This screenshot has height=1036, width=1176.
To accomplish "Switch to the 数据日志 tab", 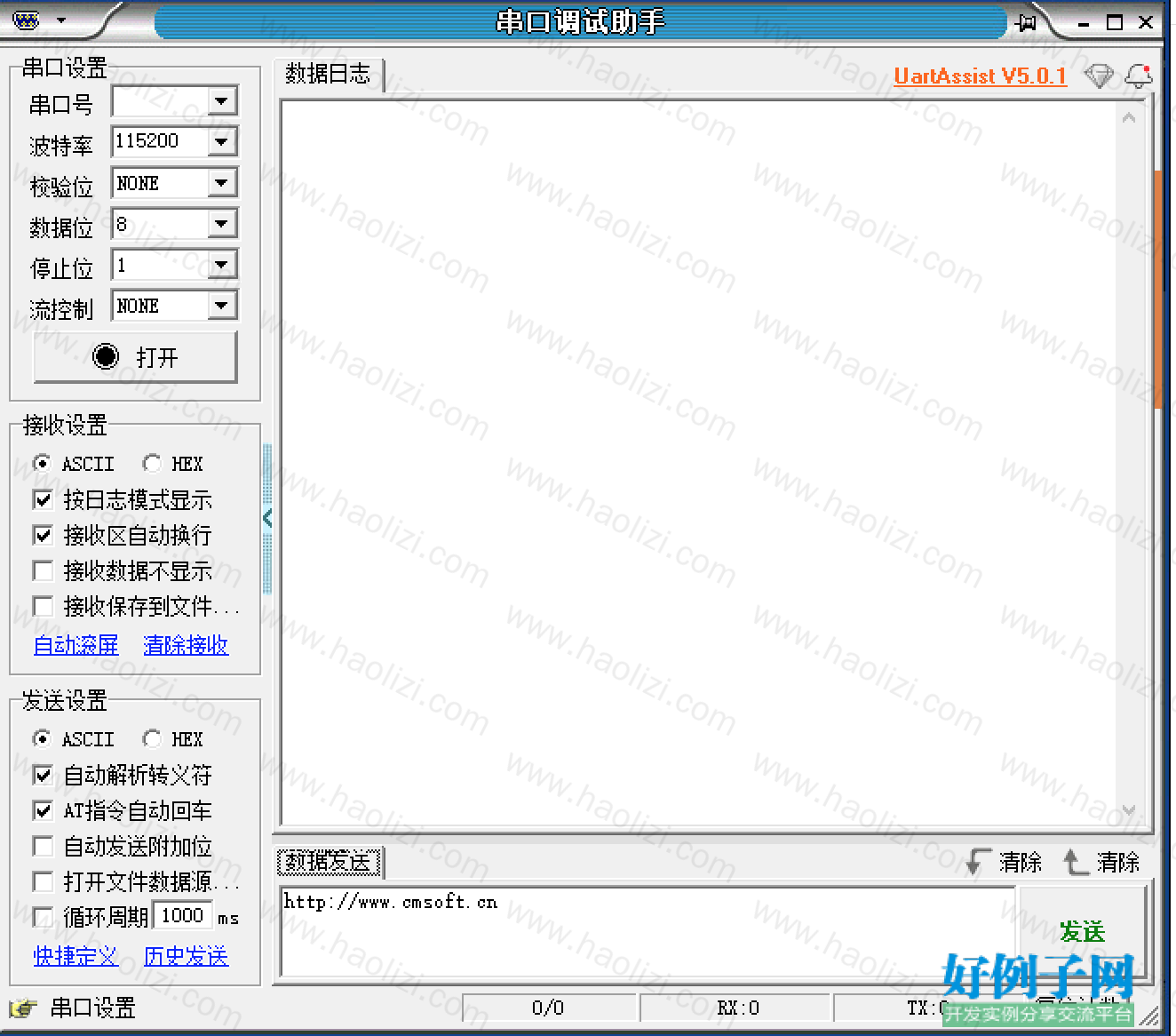I will pos(328,74).
